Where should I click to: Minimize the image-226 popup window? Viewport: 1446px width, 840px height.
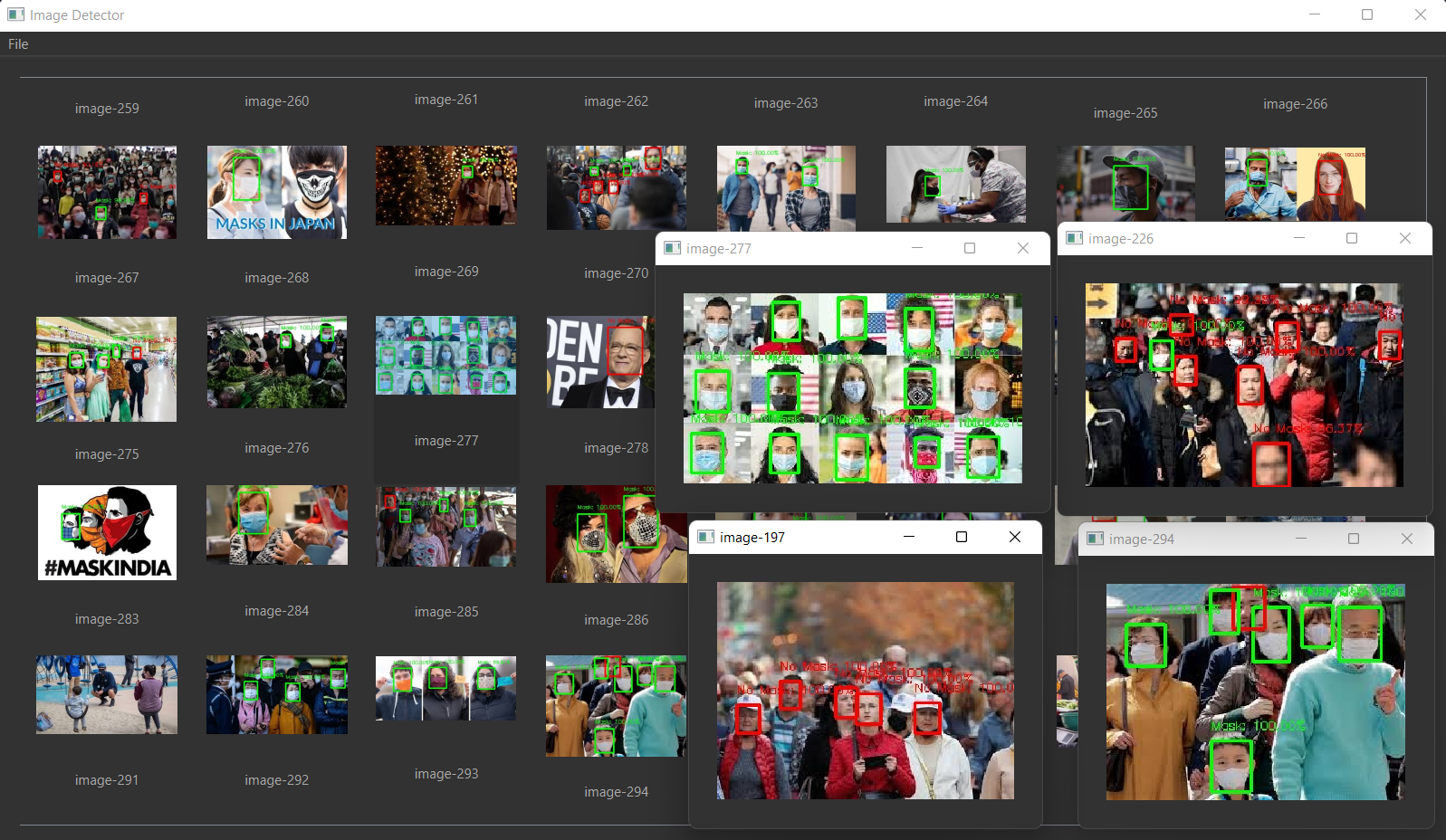1299,238
